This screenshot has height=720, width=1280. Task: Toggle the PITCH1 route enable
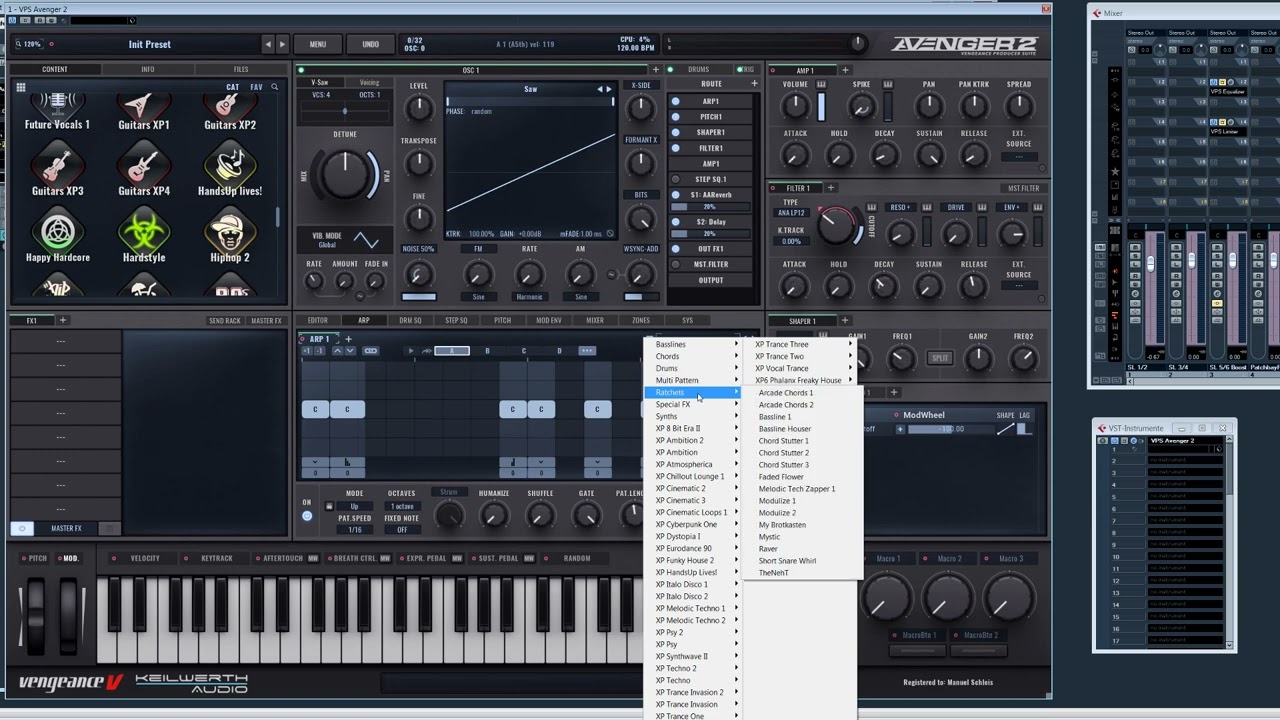tap(676, 117)
